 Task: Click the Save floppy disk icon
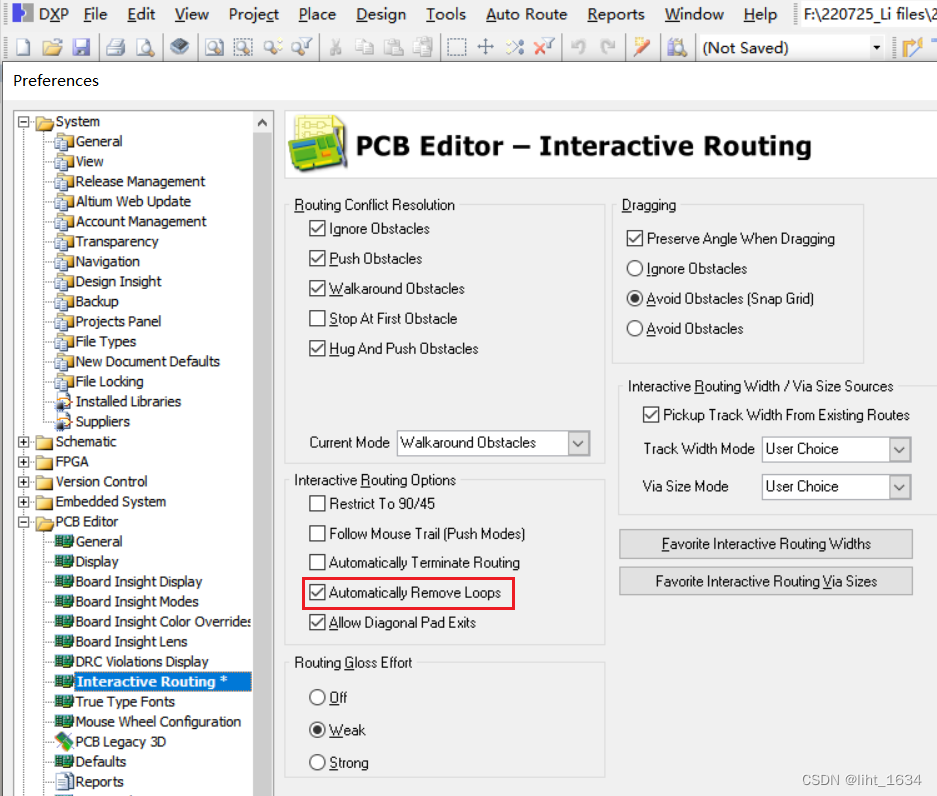click(x=81, y=47)
